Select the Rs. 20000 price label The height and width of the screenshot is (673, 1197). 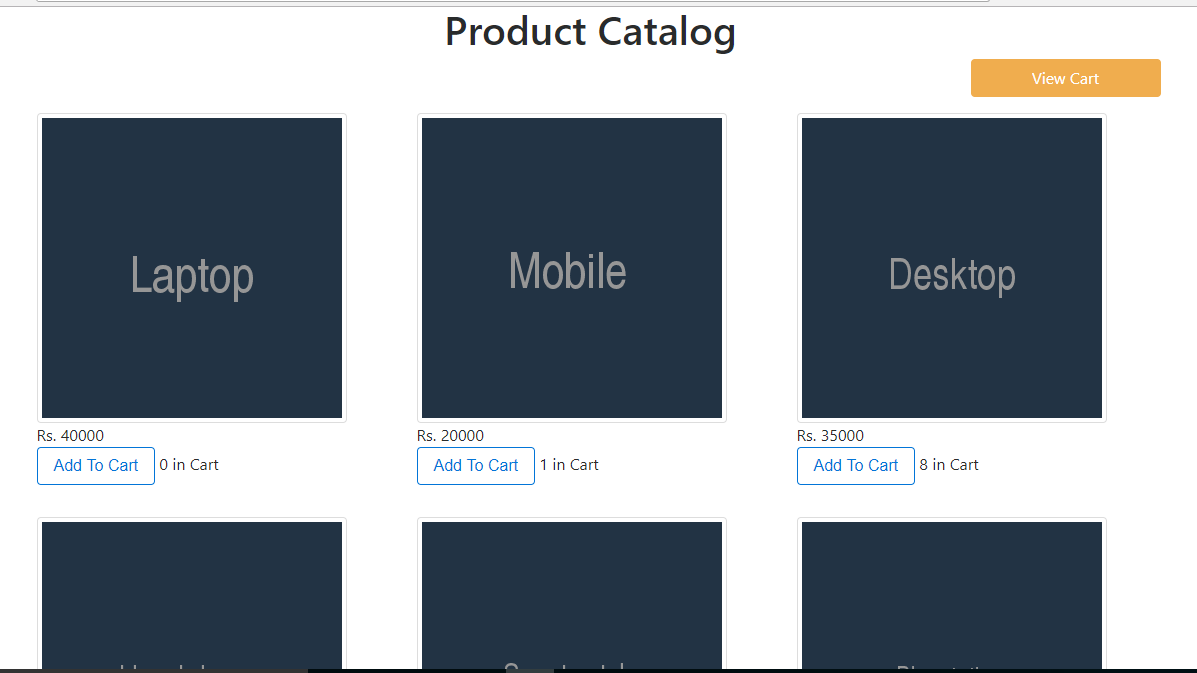pyautogui.click(x=451, y=436)
